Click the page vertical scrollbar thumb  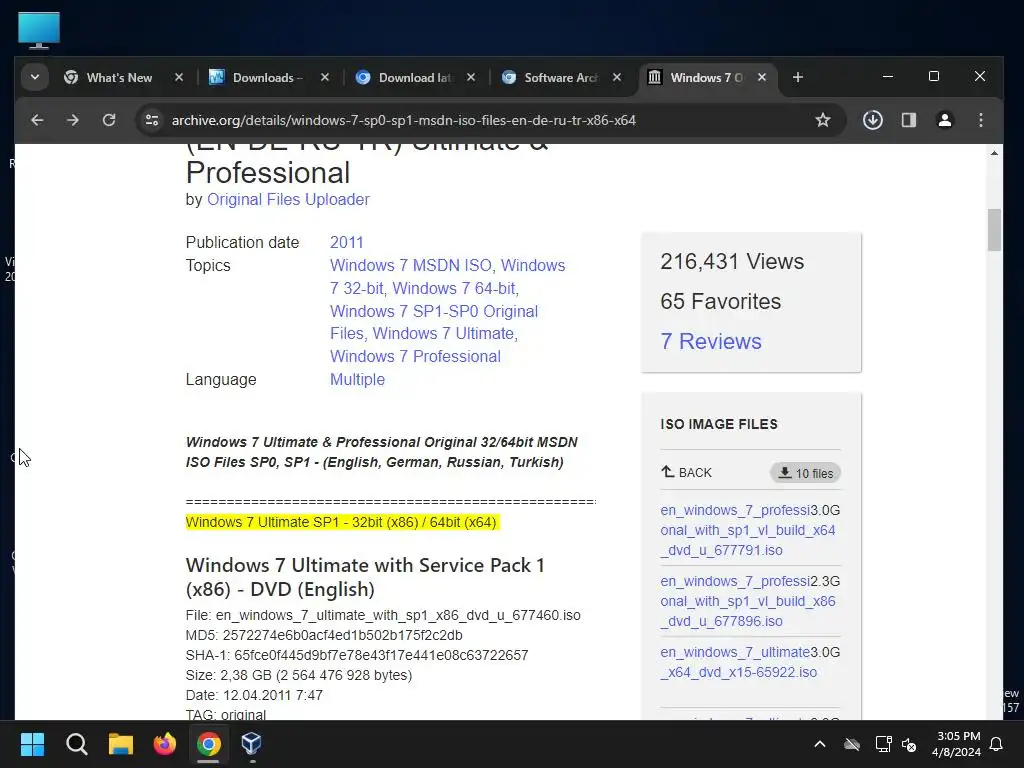(x=994, y=230)
